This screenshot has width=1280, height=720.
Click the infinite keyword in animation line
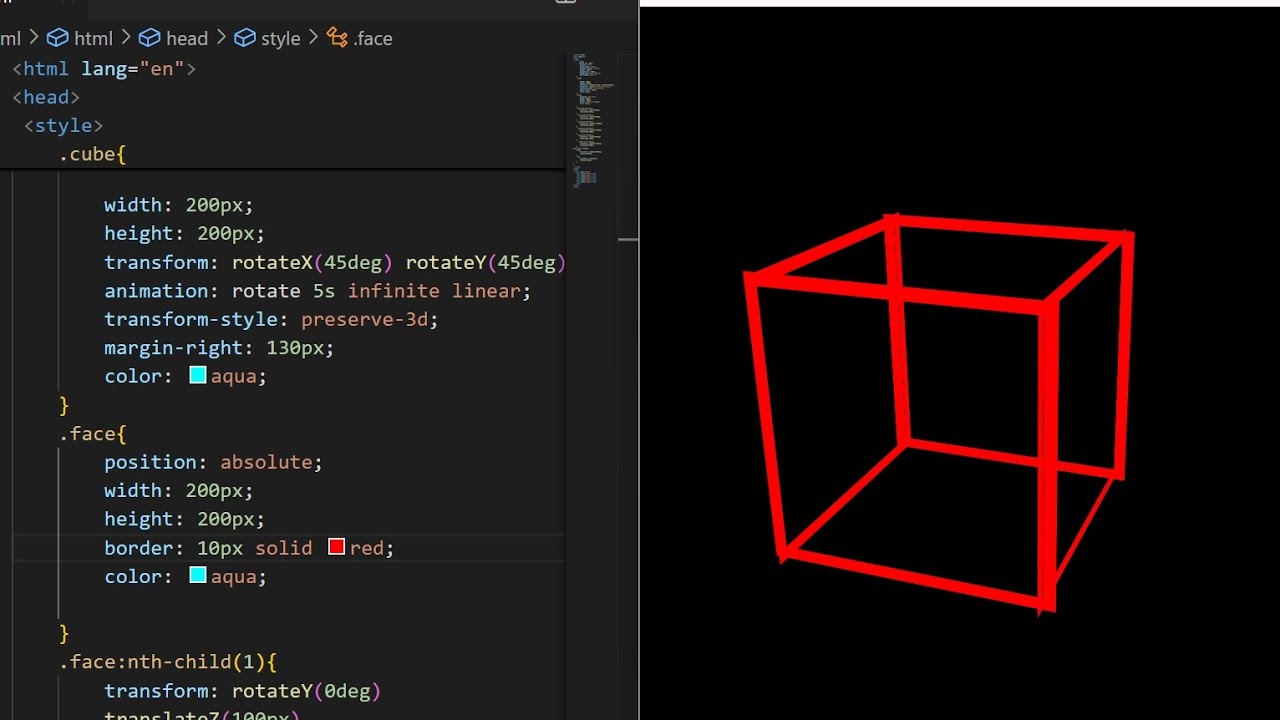(394, 291)
